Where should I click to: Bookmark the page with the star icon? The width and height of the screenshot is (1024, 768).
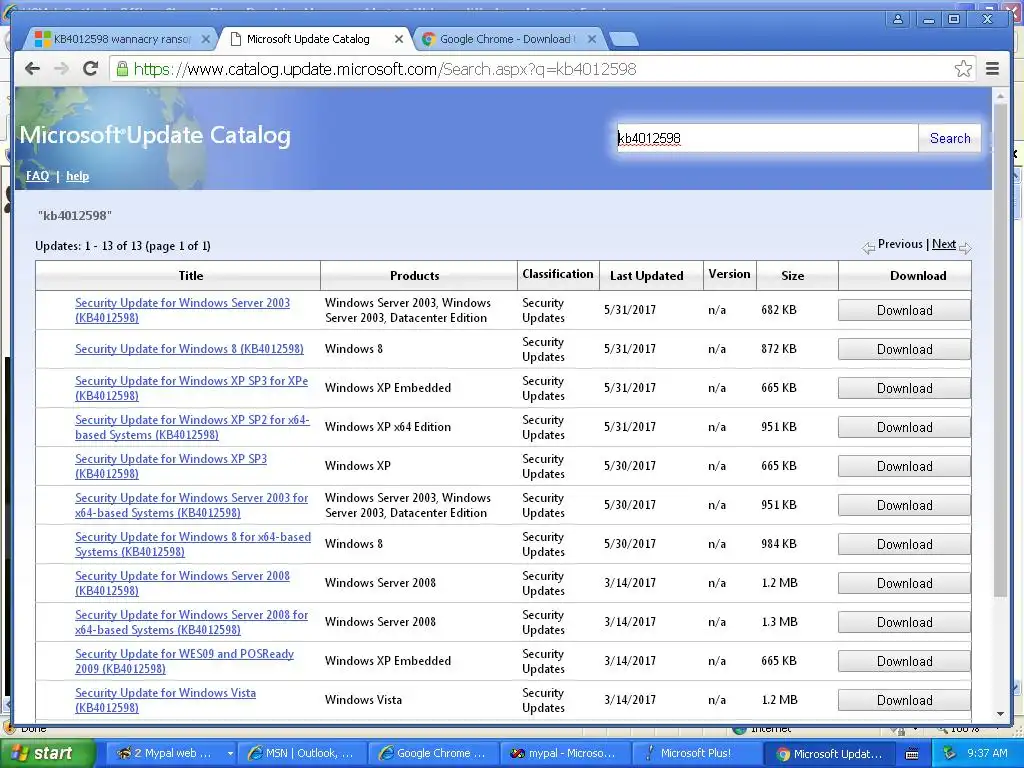pyautogui.click(x=963, y=69)
